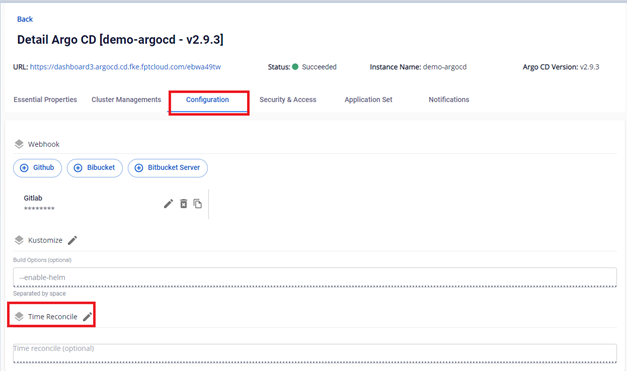Edit the Gitlab webhook with pencil icon
Viewport: 627px width, 371px height.
pyautogui.click(x=168, y=204)
